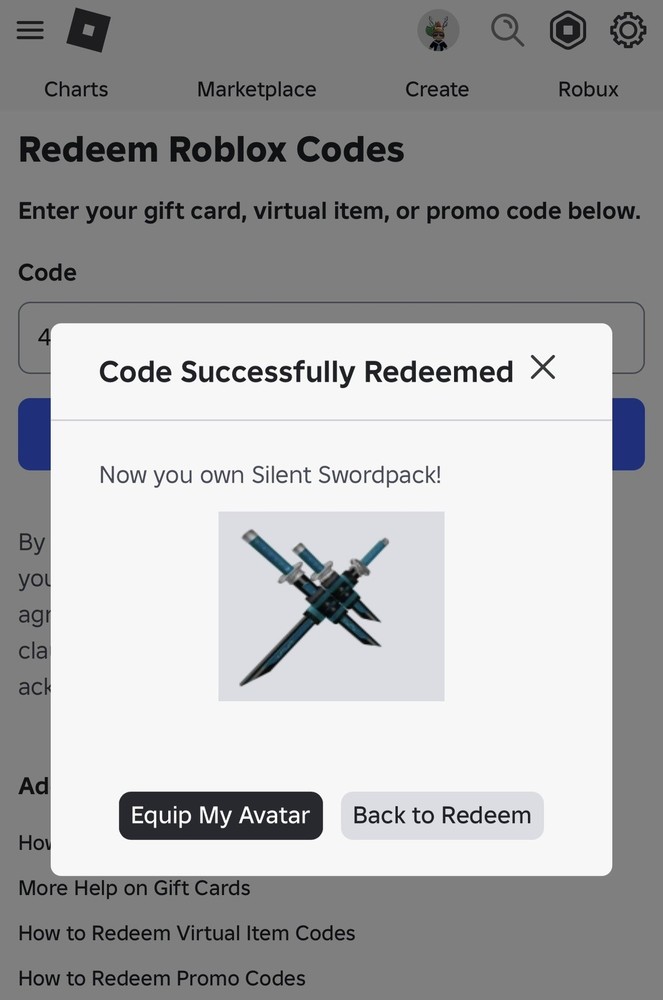The height and width of the screenshot is (1000, 663).
Task: Navigate to the Robux page
Action: pos(588,89)
